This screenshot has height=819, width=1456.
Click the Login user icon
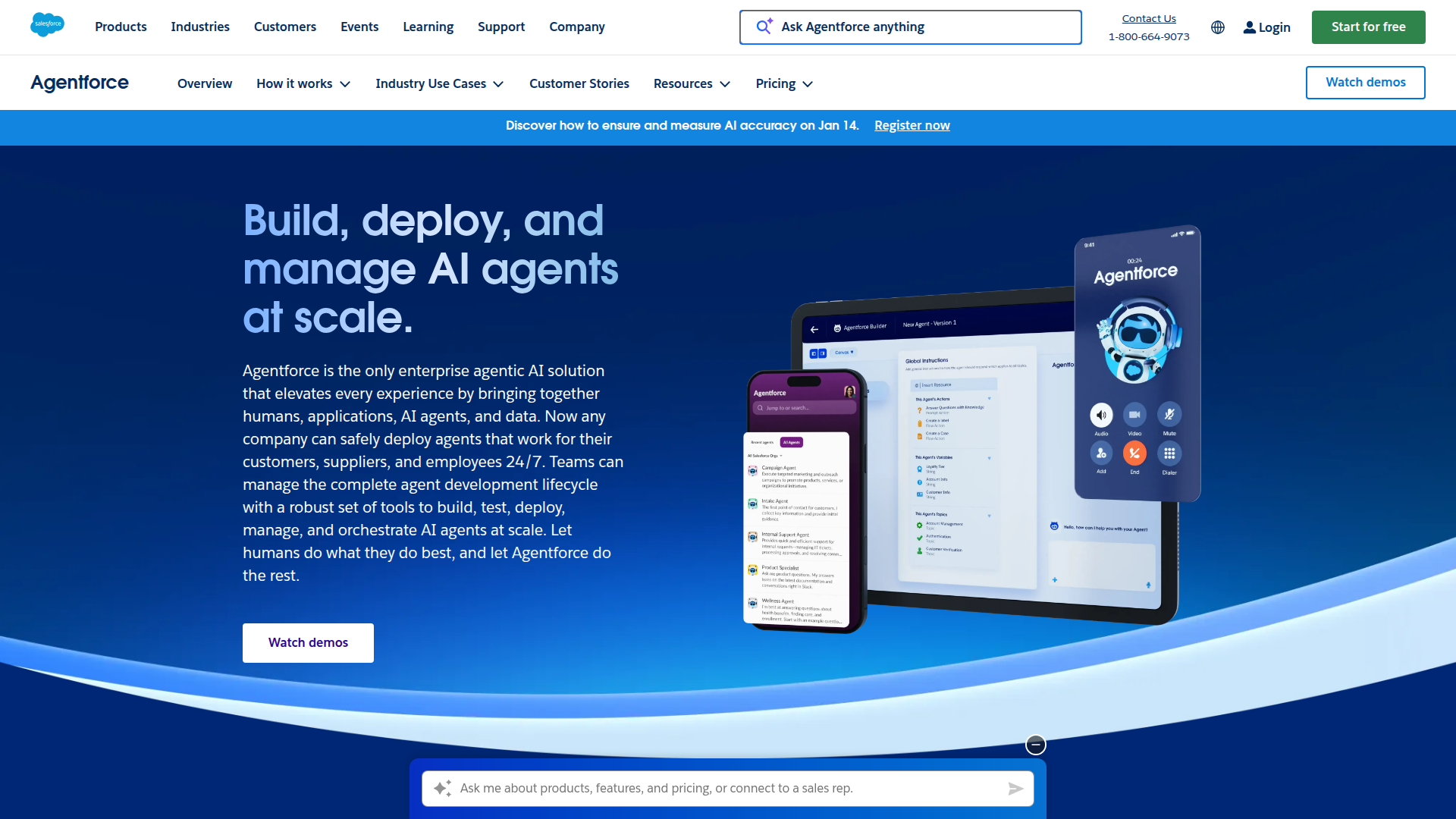pos(1249,27)
